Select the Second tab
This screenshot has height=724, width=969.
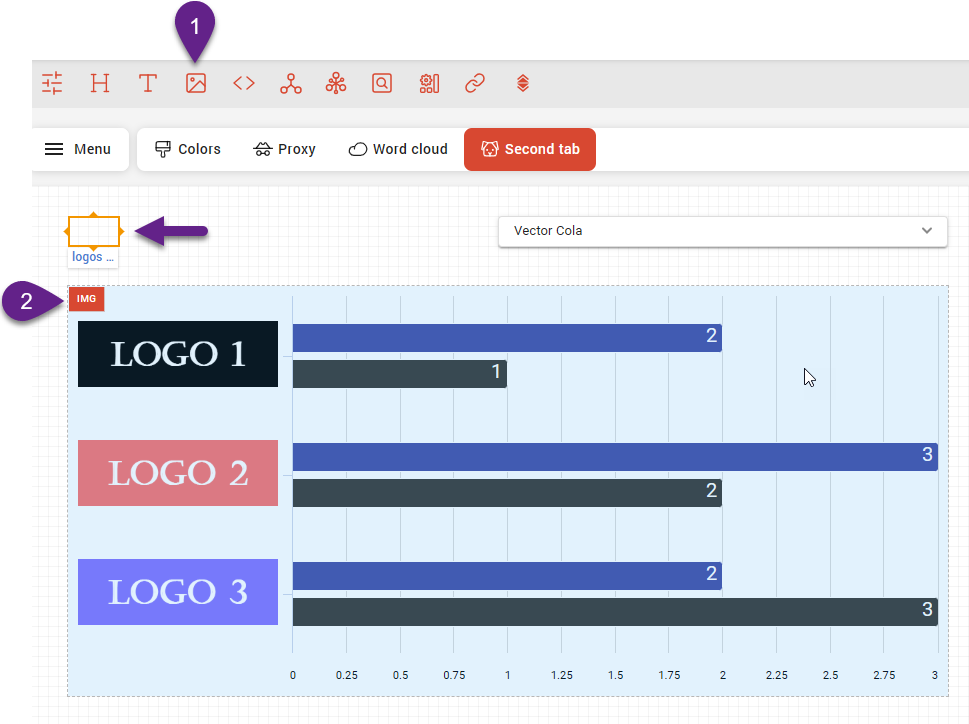coord(530,149)
